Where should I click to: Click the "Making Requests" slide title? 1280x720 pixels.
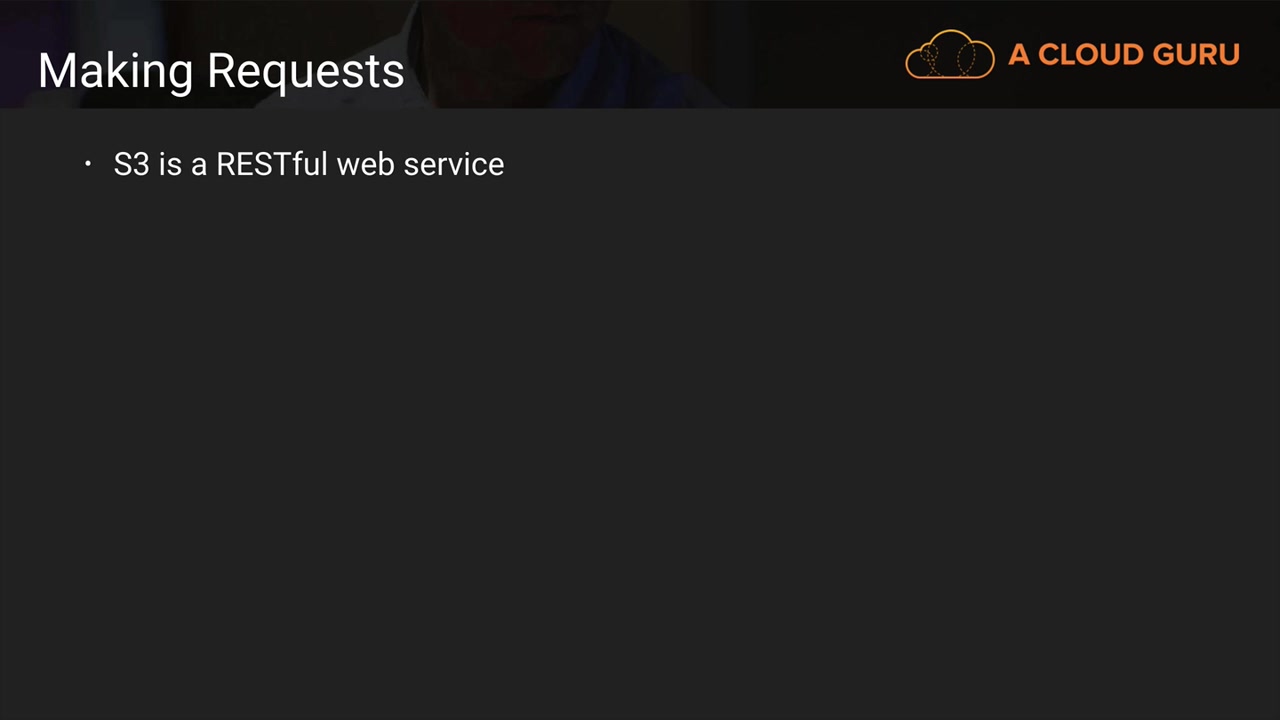tap(221, 71)
